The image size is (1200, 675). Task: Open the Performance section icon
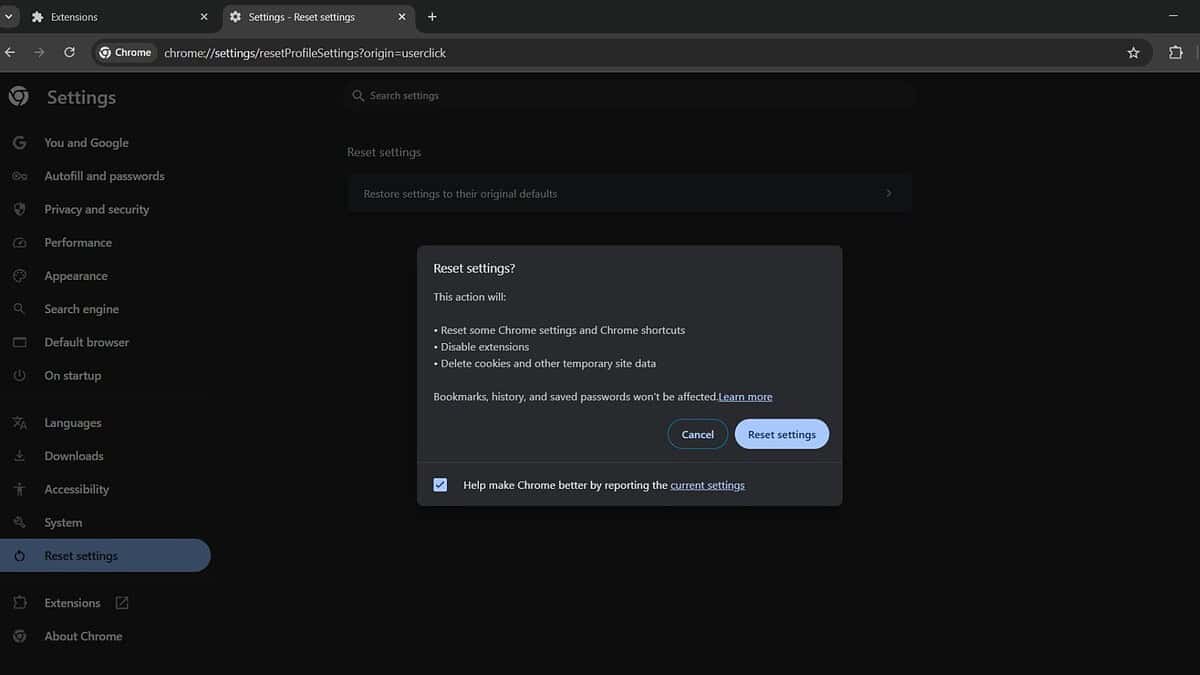(x=19, y=243)
